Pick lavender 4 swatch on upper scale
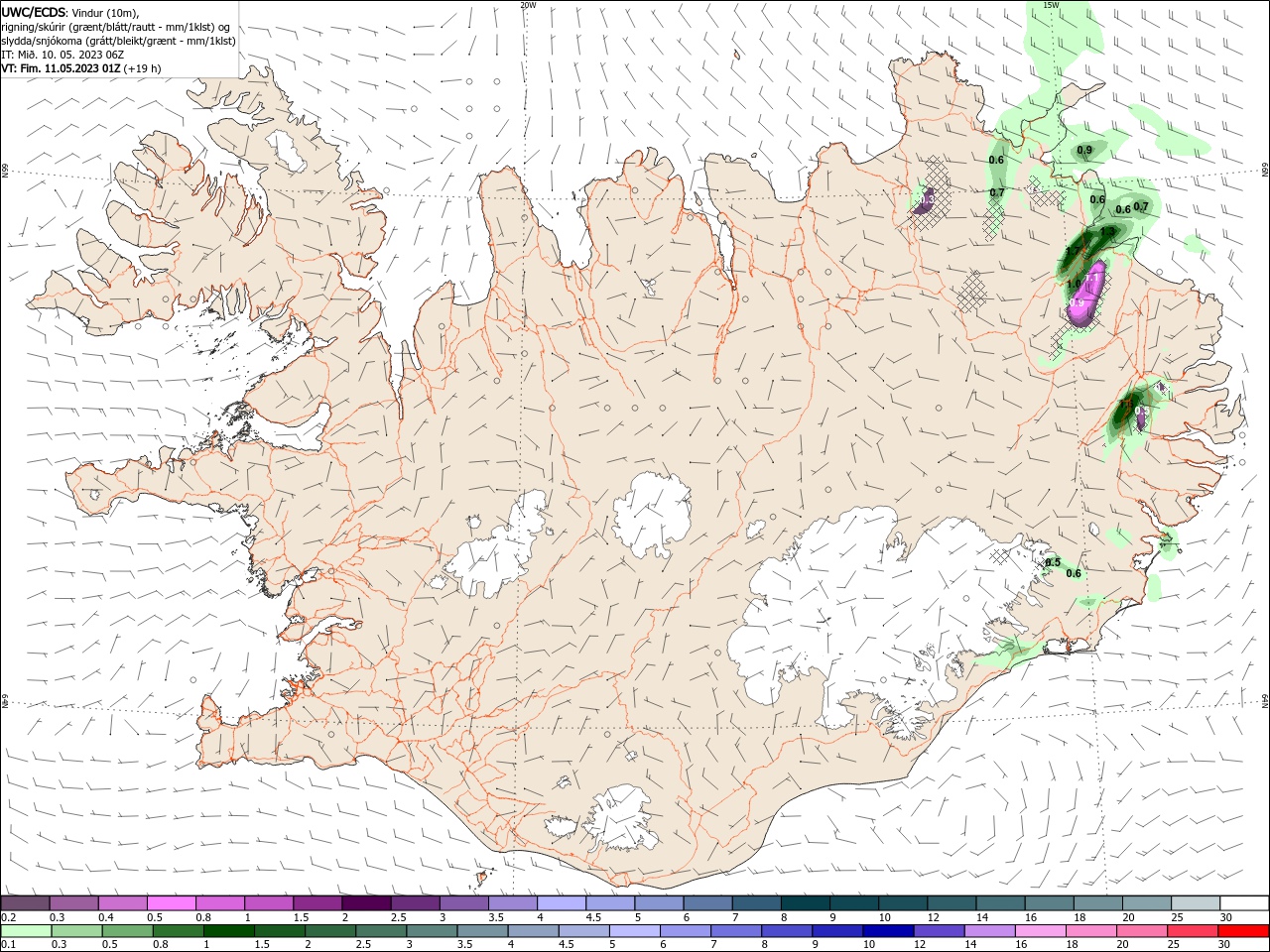 pos(561,903)
